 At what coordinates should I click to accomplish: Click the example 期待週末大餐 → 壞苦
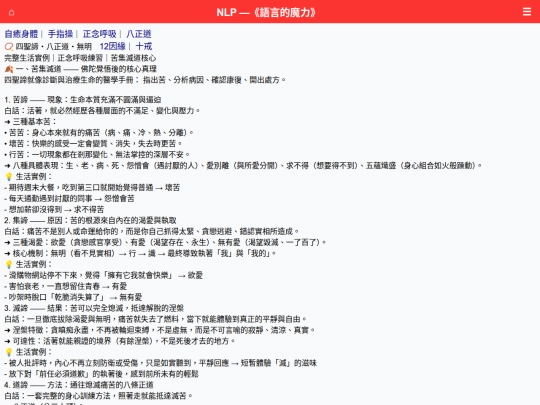click(92, 188)
